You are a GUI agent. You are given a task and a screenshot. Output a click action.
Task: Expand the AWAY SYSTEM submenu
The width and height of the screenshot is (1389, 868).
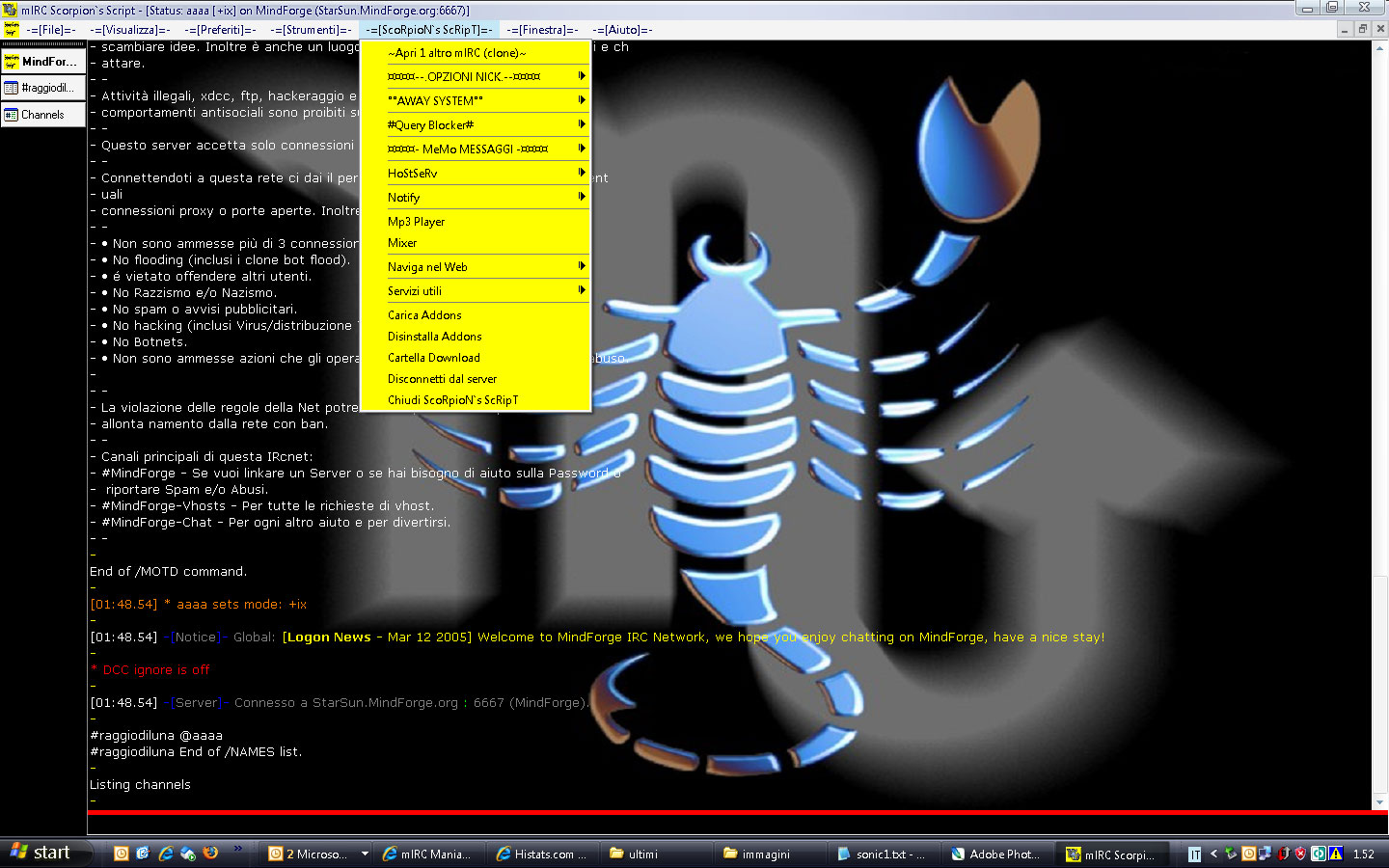pyautogui.click(x=475, y=100)
